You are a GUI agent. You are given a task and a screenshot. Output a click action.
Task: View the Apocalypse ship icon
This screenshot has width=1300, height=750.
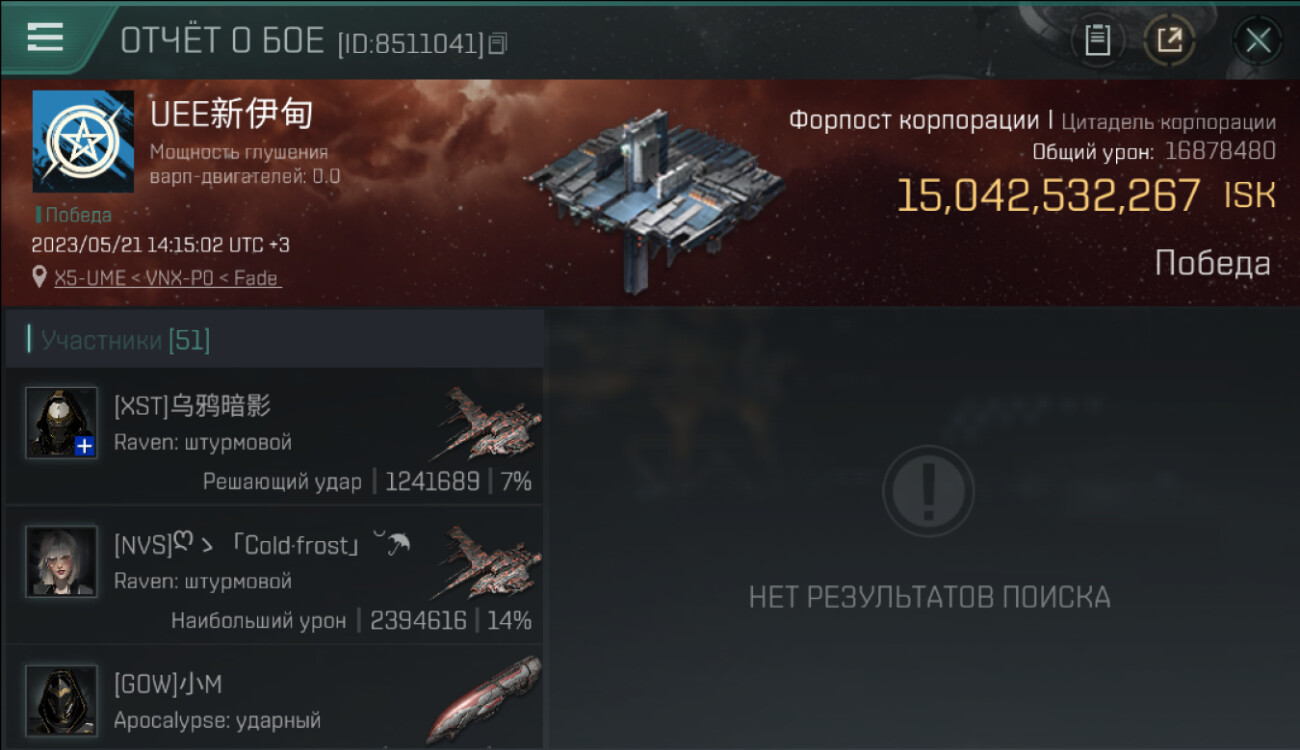[485, 700]
